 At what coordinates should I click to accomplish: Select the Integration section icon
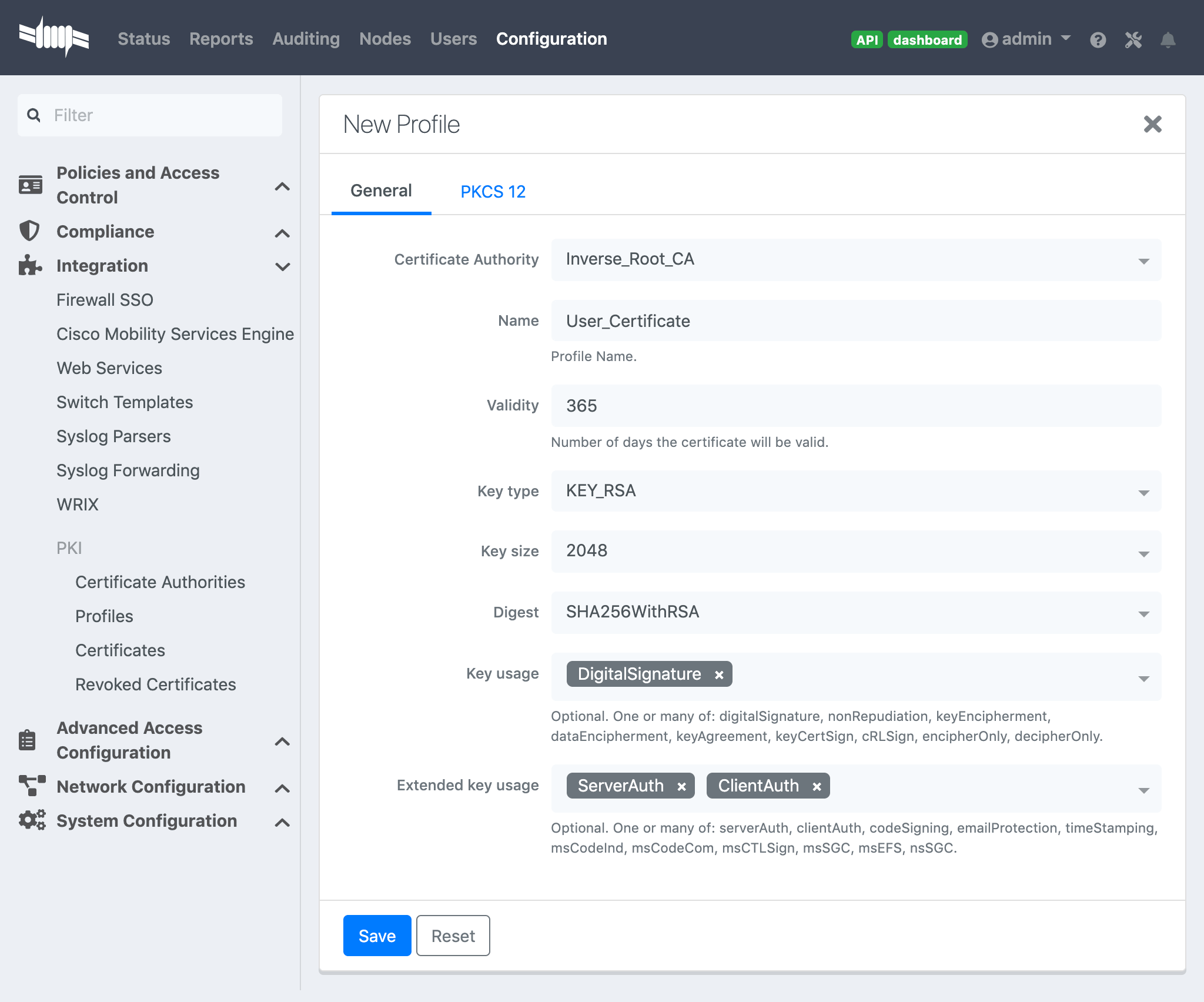[29, 266]
